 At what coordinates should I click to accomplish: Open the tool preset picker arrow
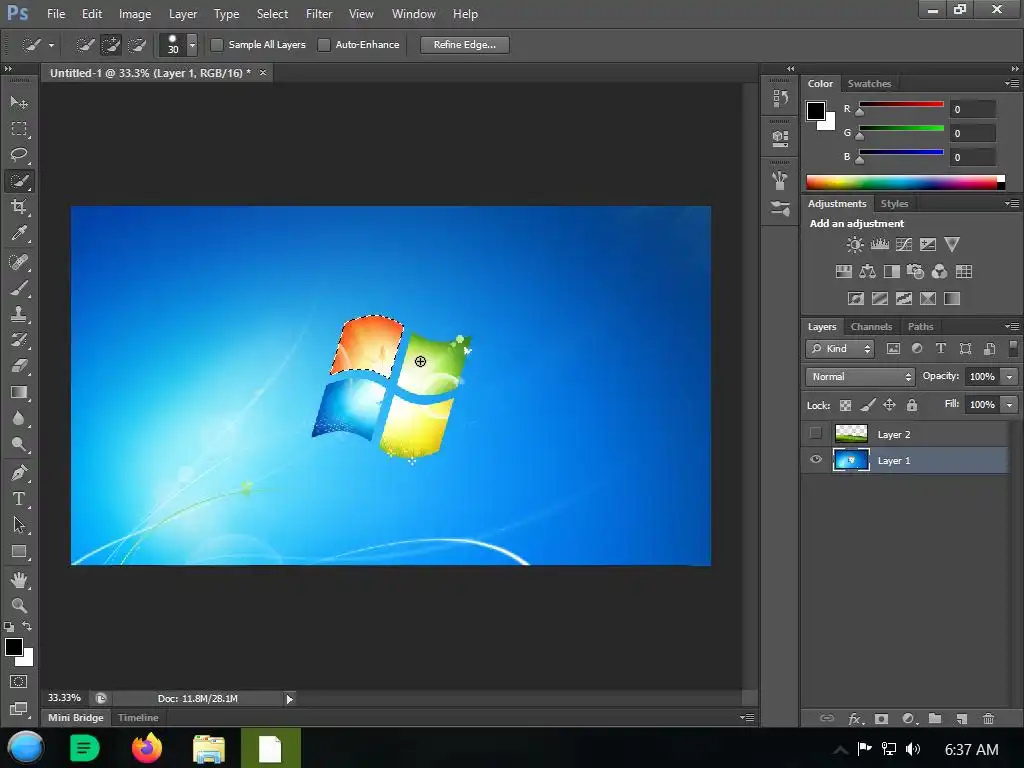(x=51, y=45)
